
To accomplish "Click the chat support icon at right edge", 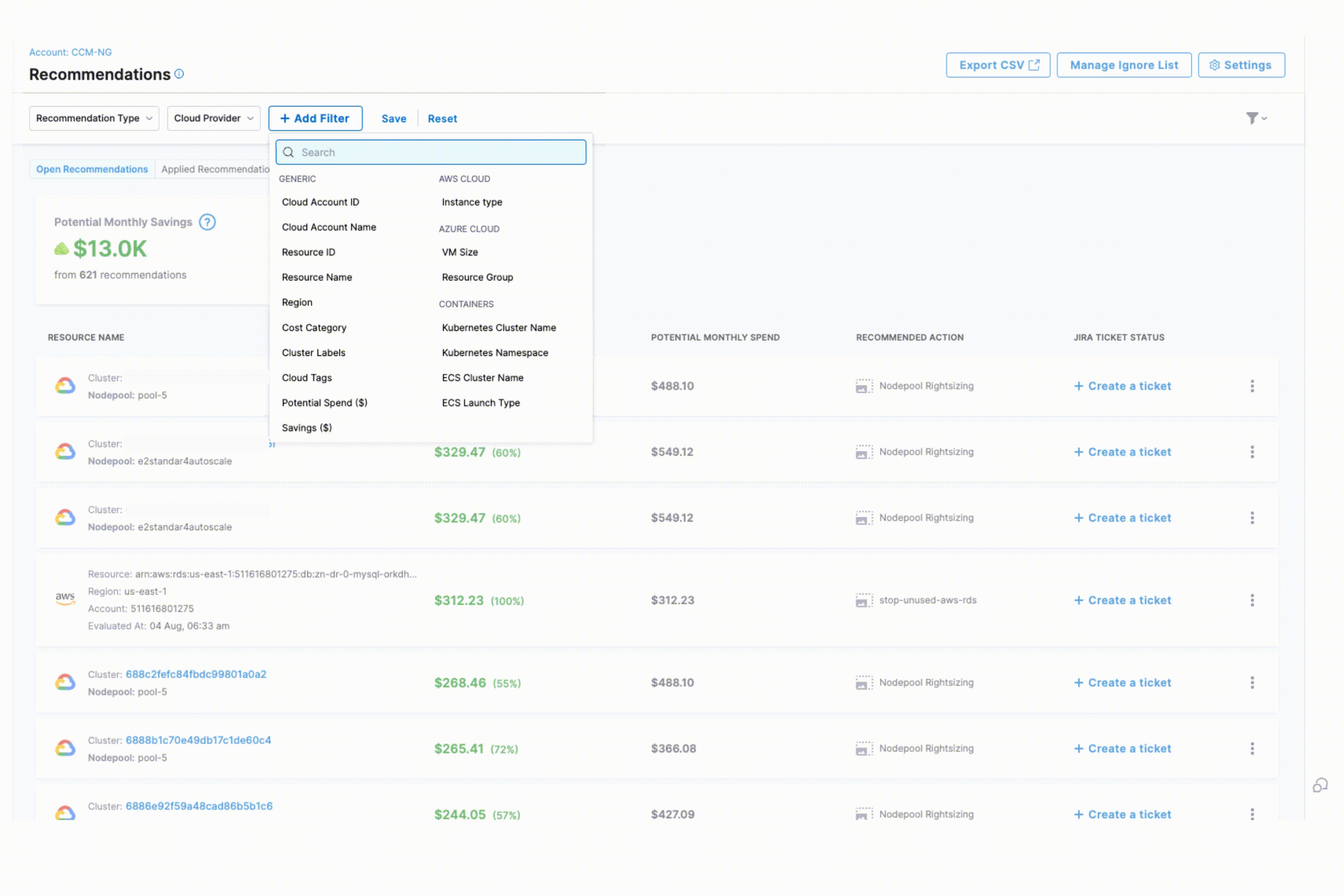I will [x=1319, y=785].
